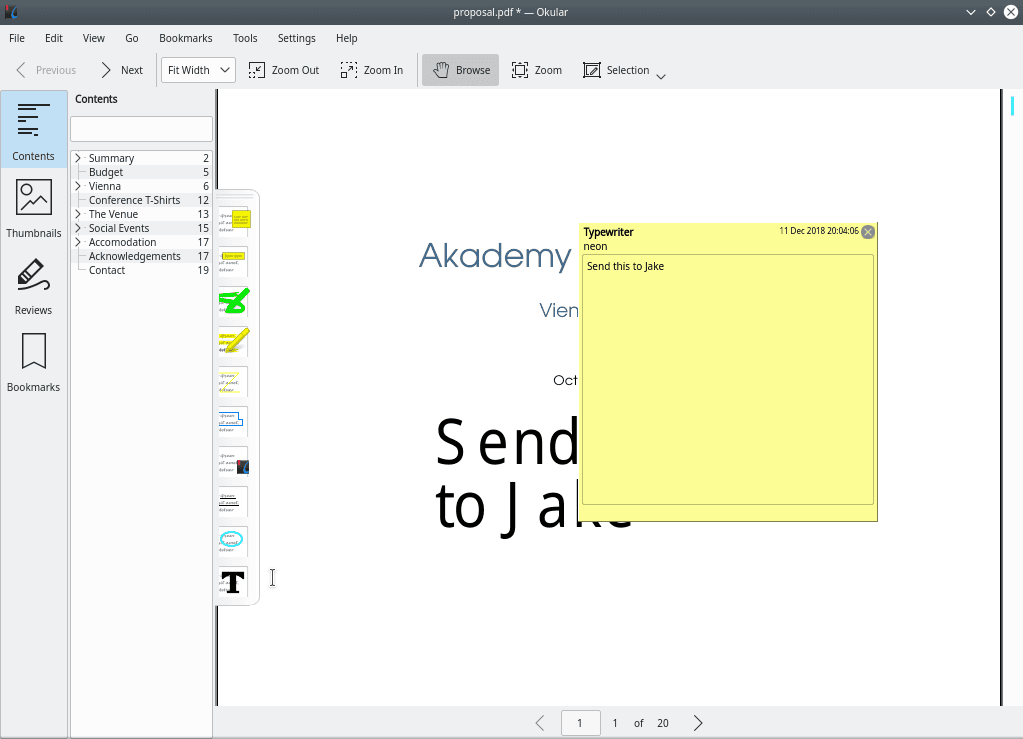
Task: Click inside the page number field
Action: (580, 722)
